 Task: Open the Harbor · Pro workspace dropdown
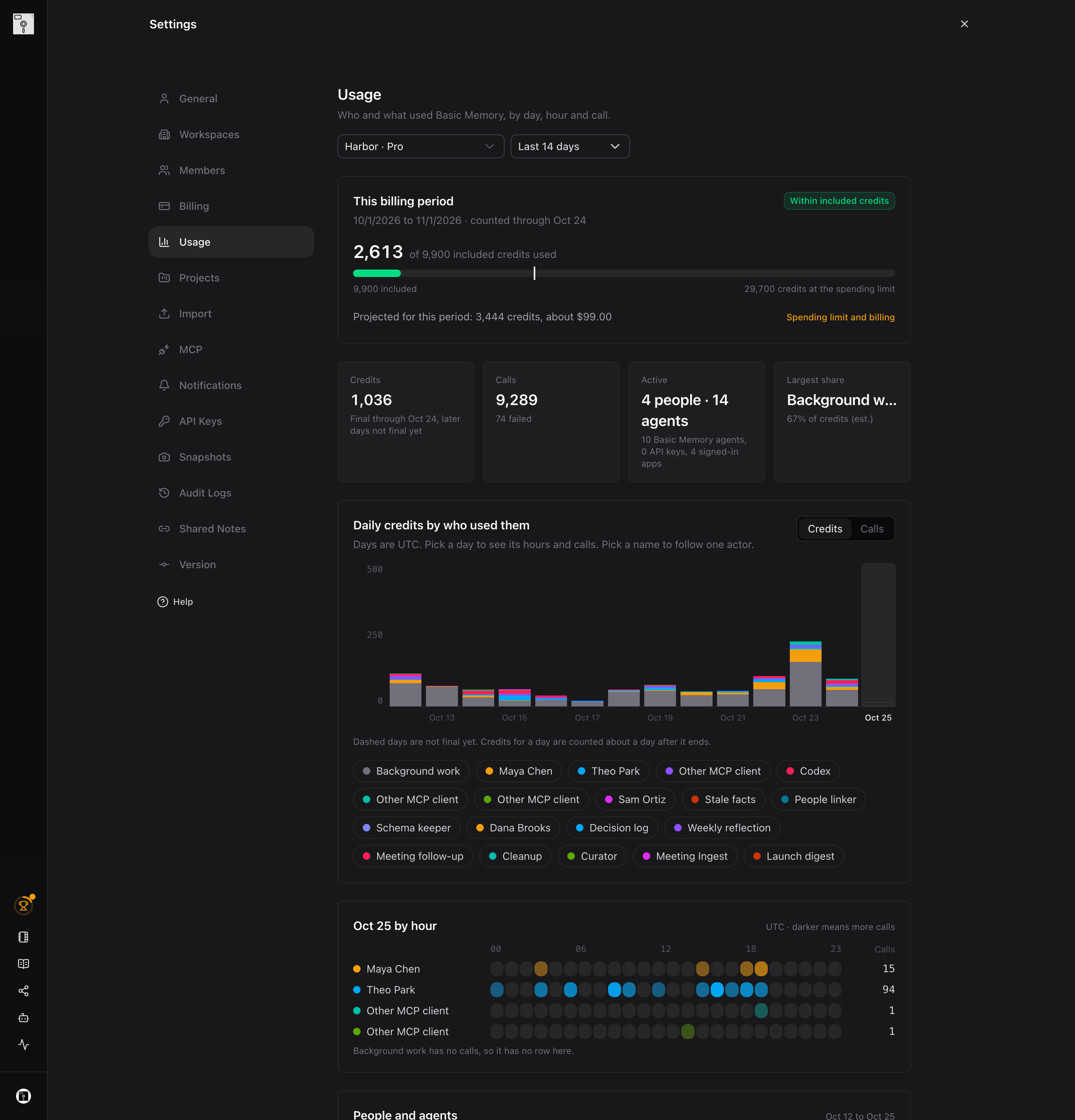[421, 146]
